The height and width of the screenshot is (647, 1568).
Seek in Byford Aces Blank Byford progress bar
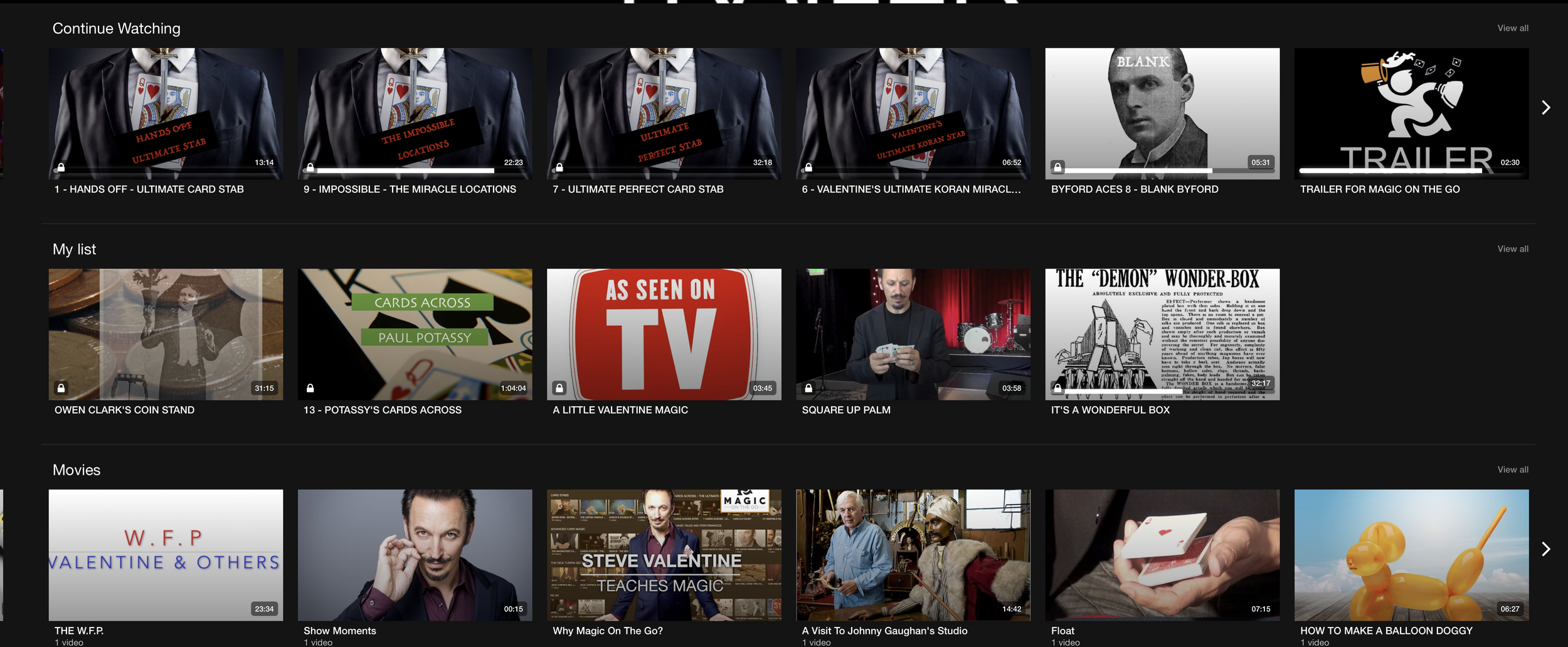[x=1162, y=171]
